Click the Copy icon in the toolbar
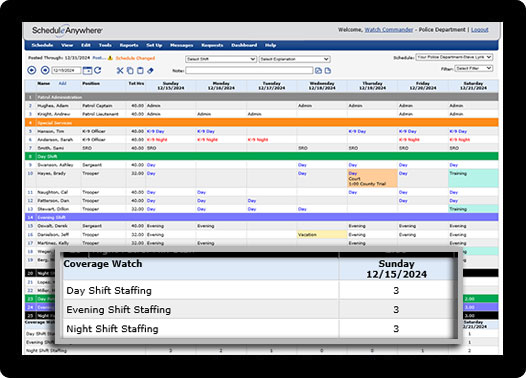This screenshot has height=378, width=526. coord(130,70)
